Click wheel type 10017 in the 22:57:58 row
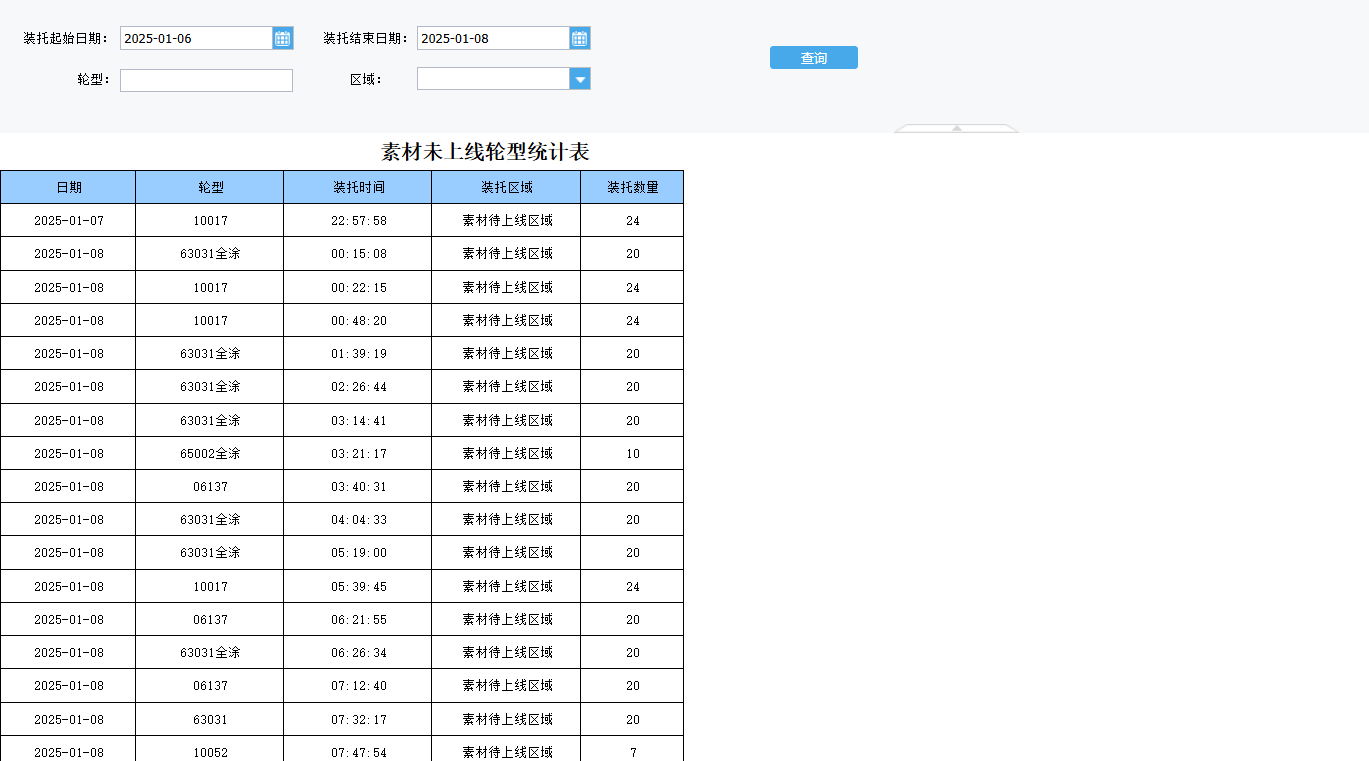The height and width of the screenshot is (761, 1369). (210, 221)
